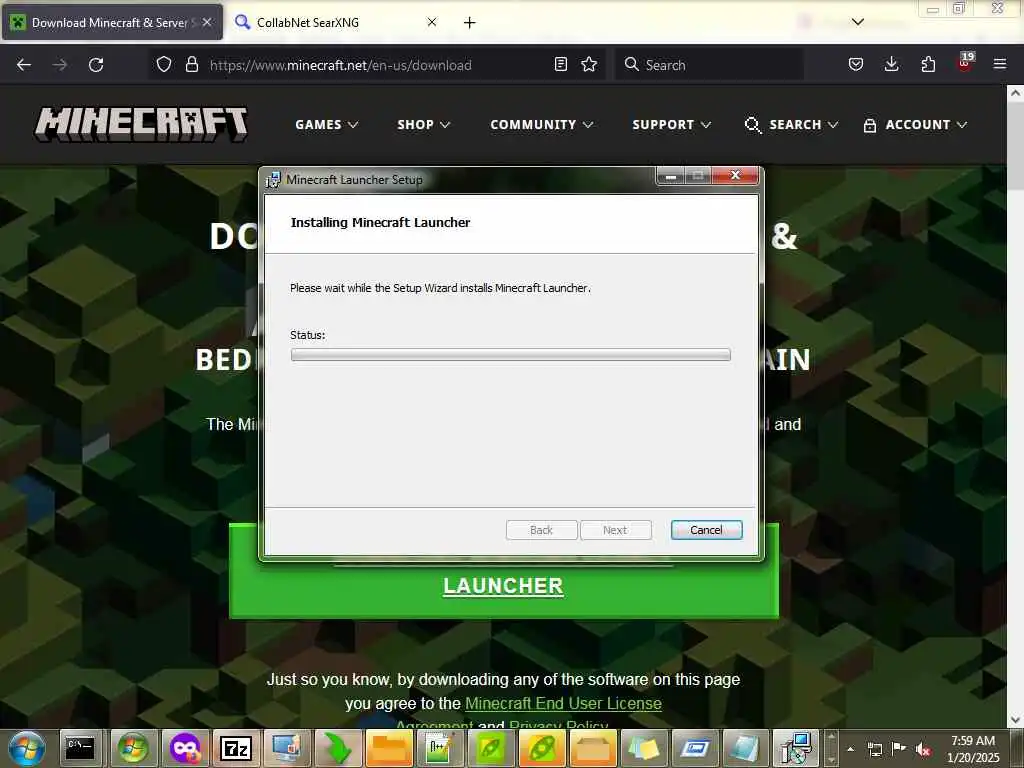The image size is (1024, 768).
Task: Close the CollabNet SearXNG tab
Action: coord(432,22)
